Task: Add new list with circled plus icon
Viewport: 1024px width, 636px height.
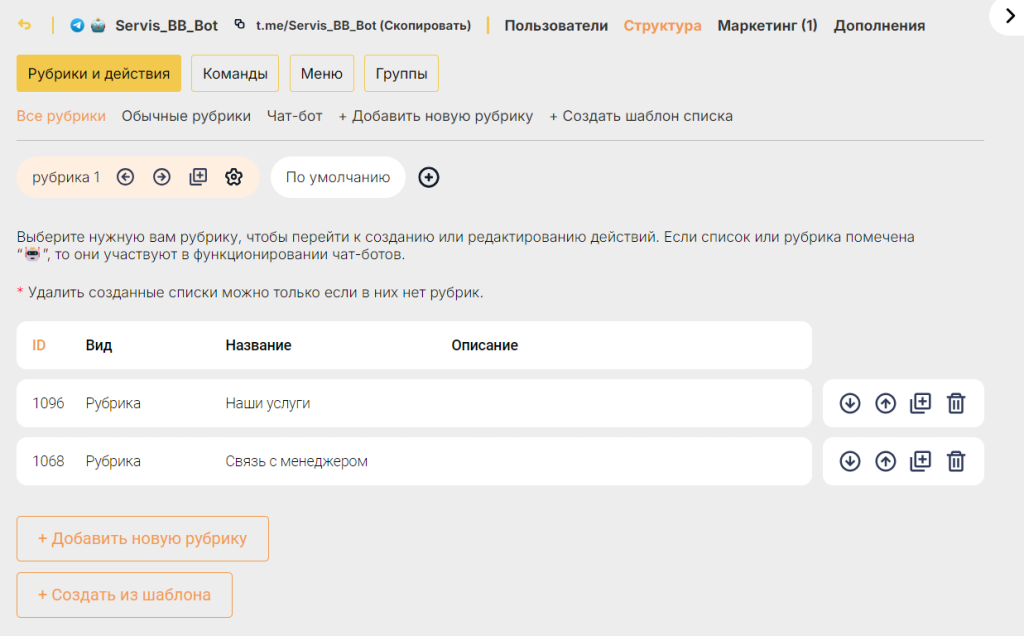Action: pos(428,177)
